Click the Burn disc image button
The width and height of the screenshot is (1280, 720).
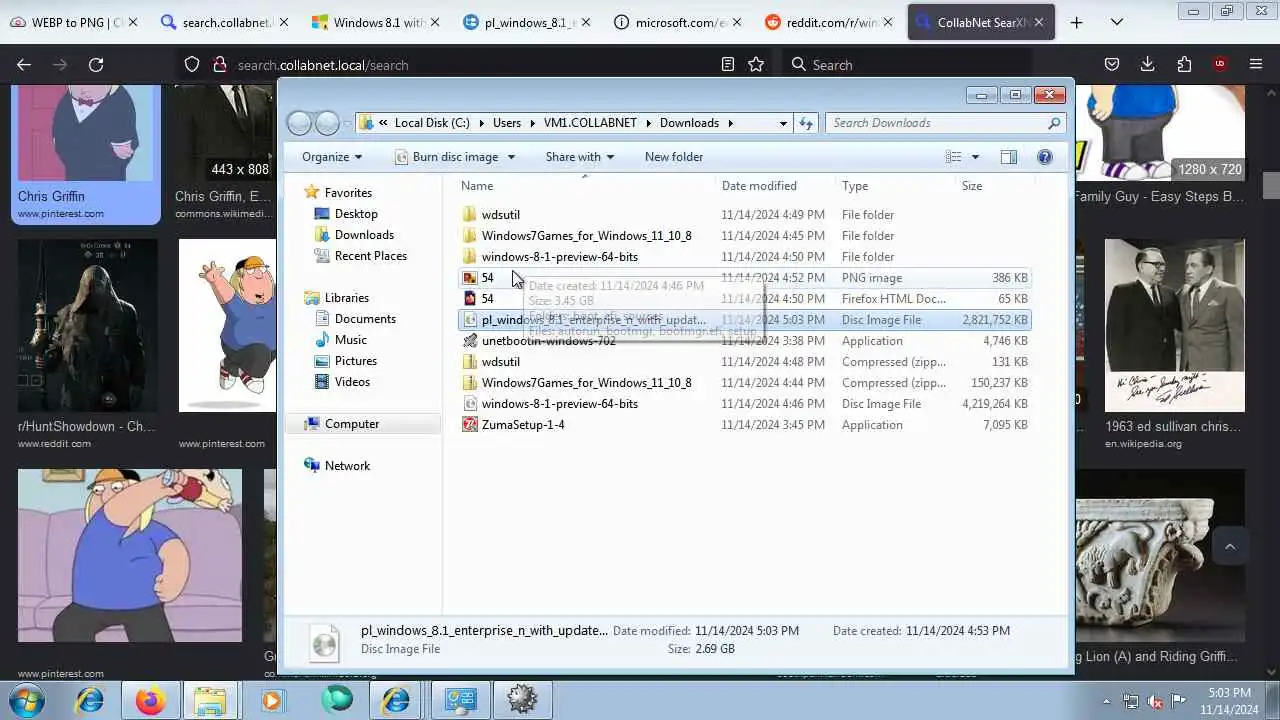pyautogui.click(x=446, y=157)
